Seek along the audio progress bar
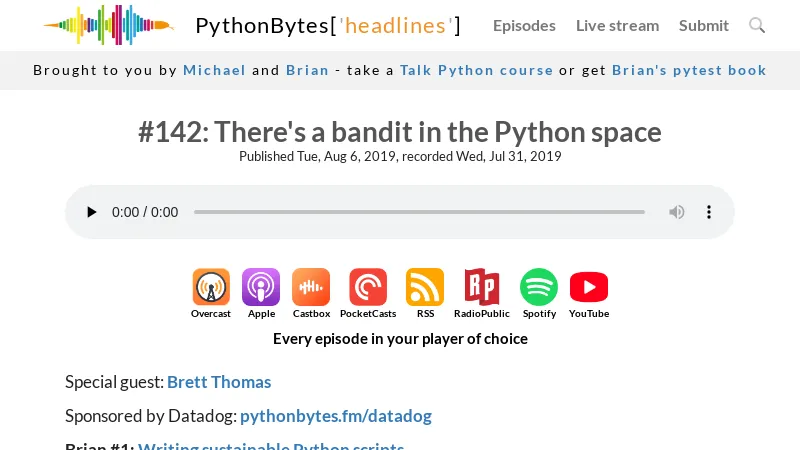The width and height of the screenshot is (800, 450). [419, 212]
